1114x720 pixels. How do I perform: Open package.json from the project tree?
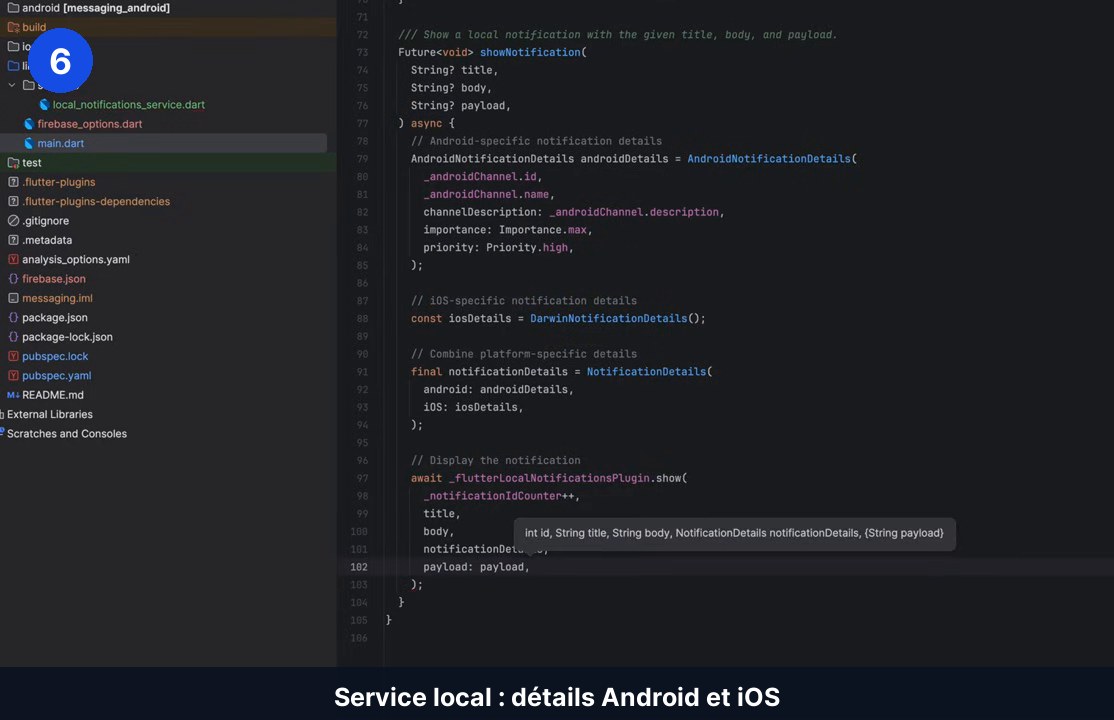[x=55, y=318]
